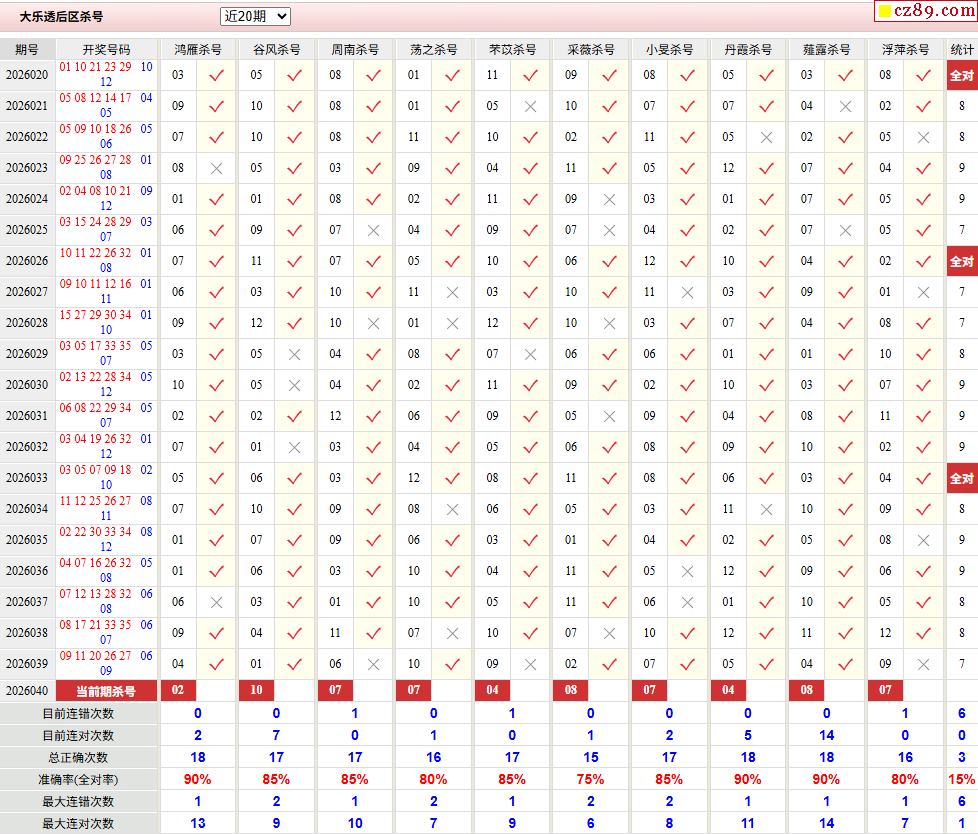Click the red 02 kill number under 鸿雁杀号
Image resolution: width=978 pixels, height=834 pixels.
click(x=178, y=690)
